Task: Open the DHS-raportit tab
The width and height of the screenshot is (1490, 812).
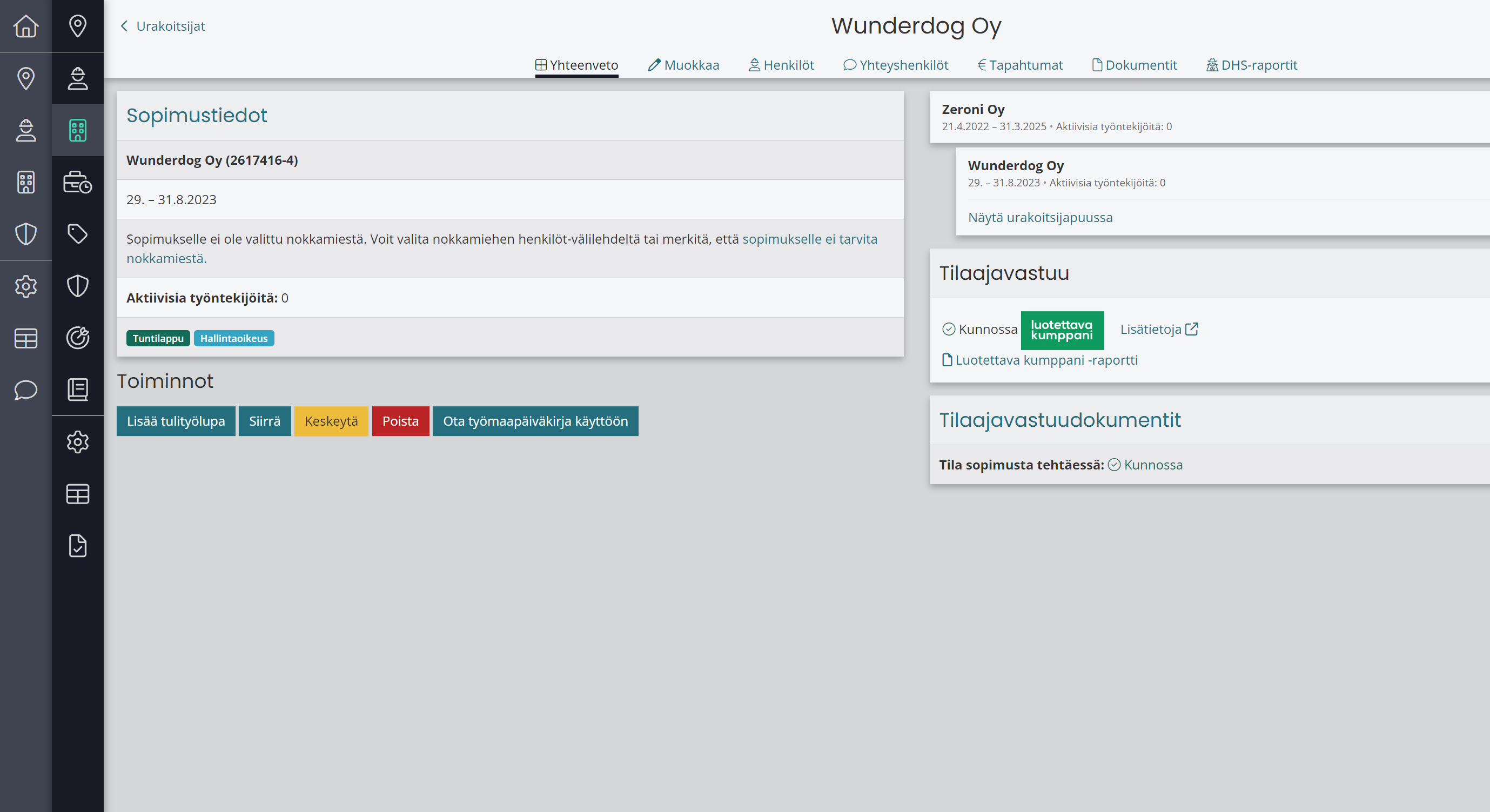Action: point(1252,65)
